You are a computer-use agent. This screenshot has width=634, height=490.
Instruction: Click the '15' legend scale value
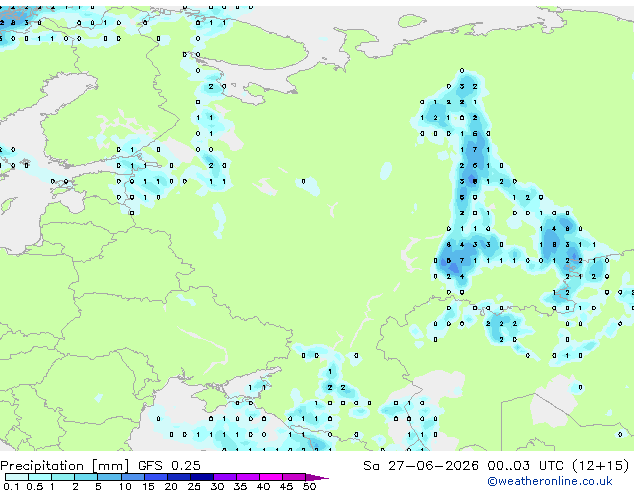click(x=148, y=486)
